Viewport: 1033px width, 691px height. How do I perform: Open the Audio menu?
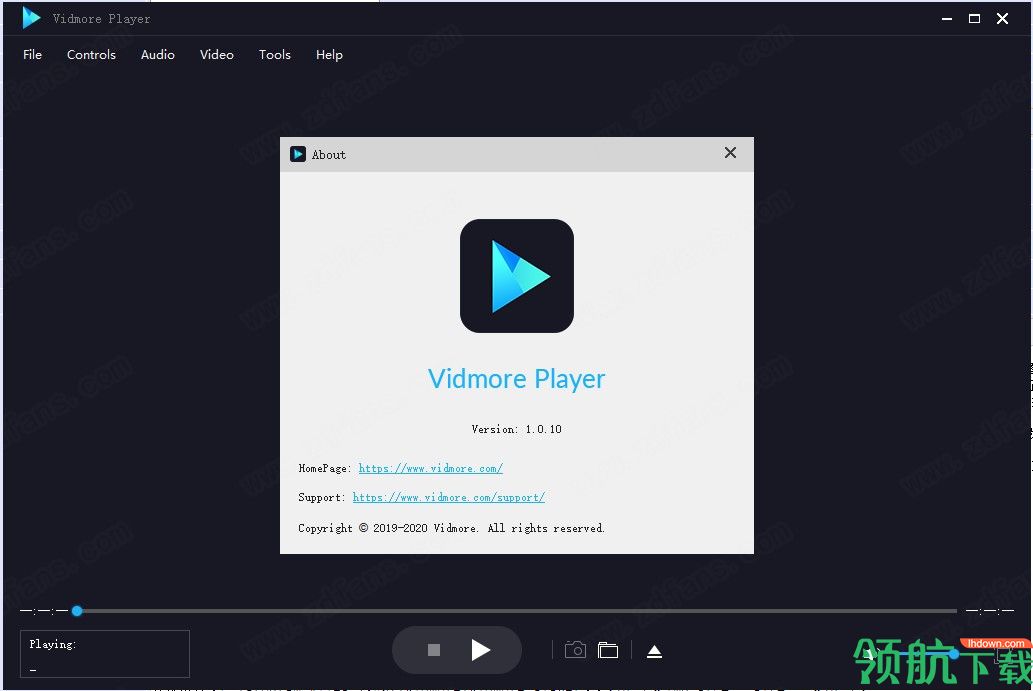157,55
